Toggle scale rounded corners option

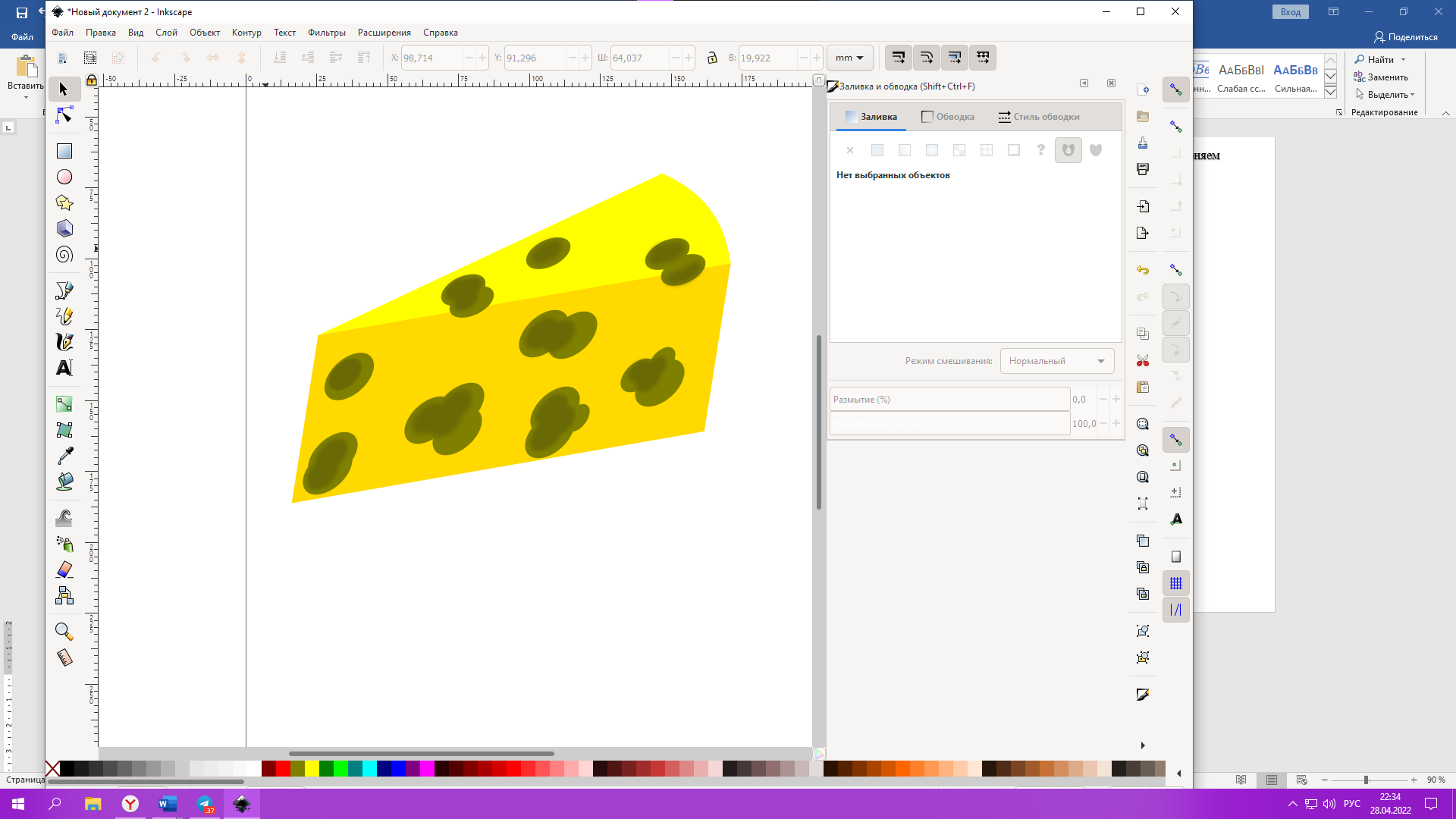point(927,58)
